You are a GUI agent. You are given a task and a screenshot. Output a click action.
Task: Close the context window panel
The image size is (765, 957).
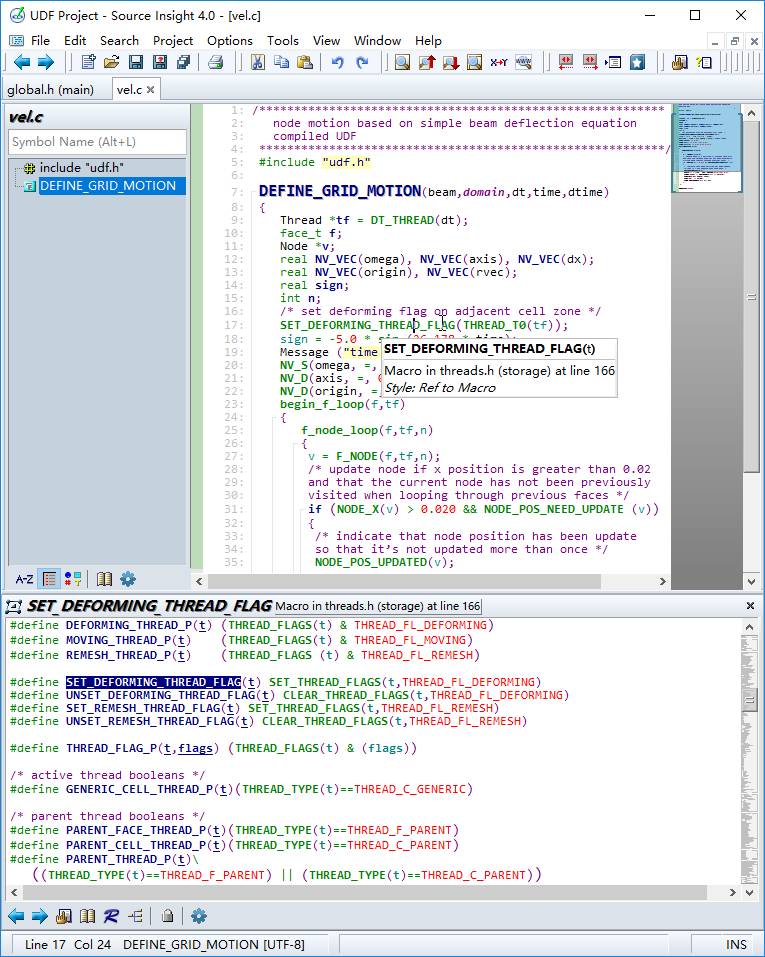pos(751,606)
